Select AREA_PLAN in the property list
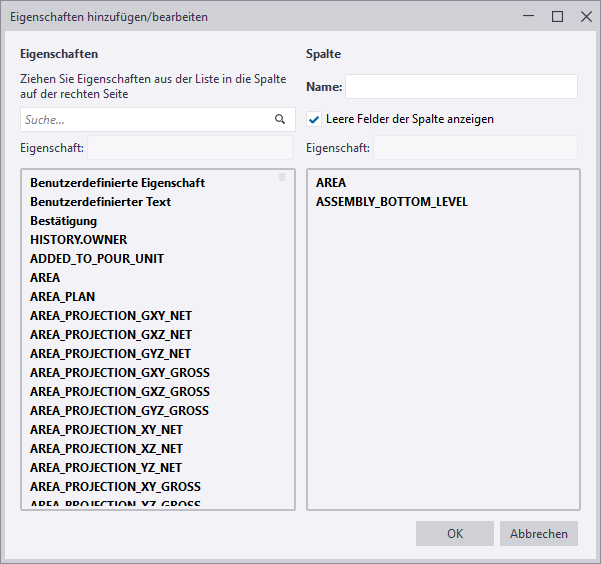 tap(63, 297)
